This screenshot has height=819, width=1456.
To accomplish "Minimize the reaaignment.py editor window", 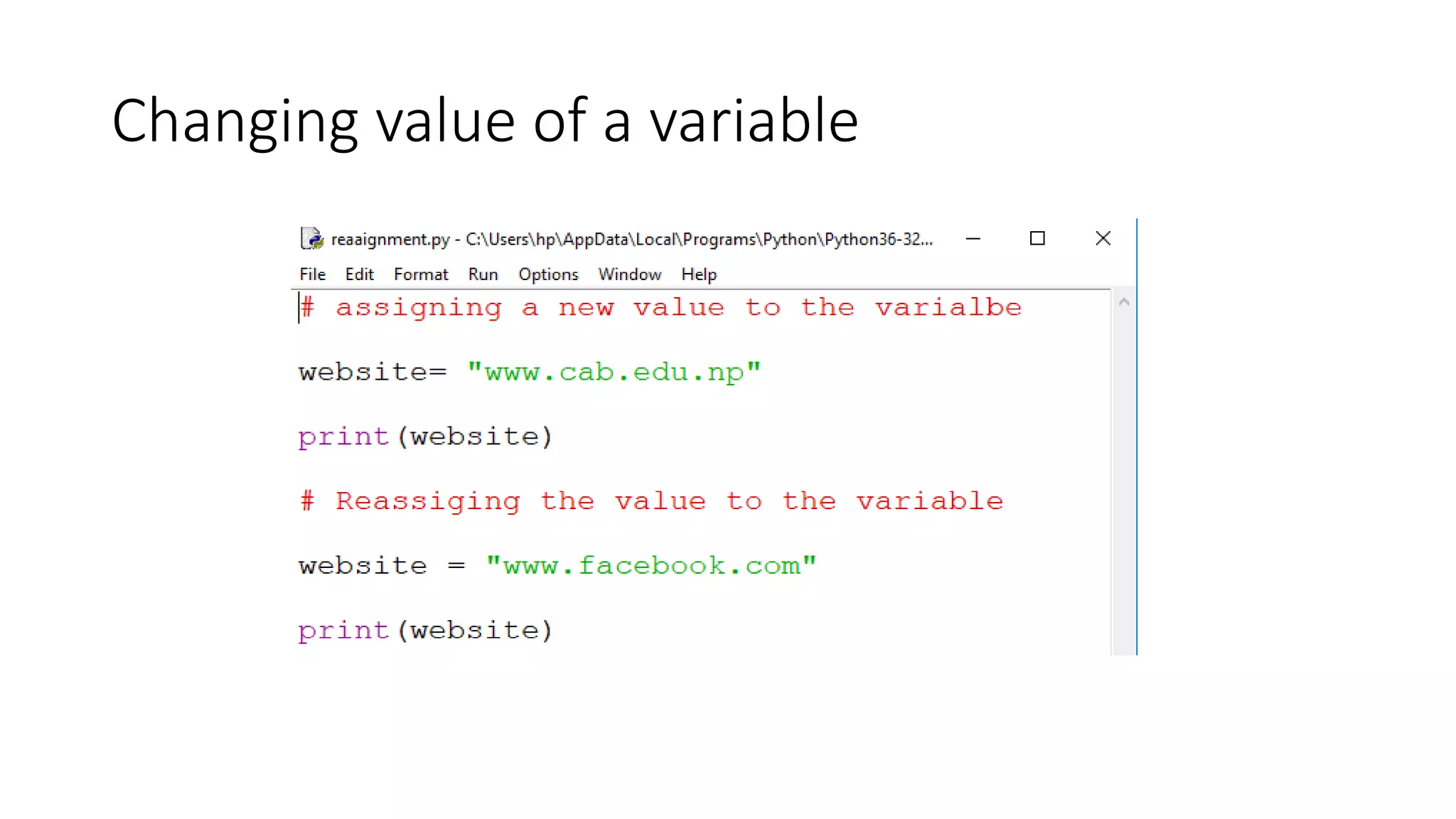I will (973, 239).
